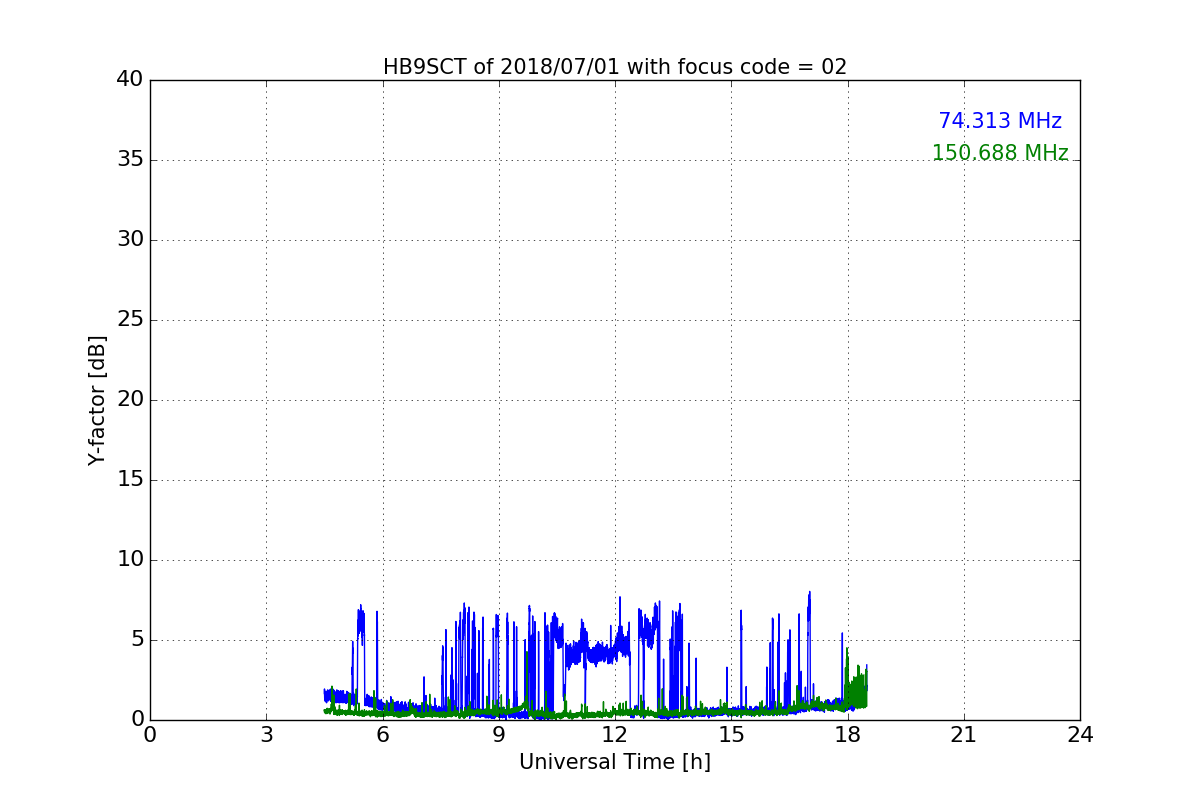Image resolution: width=1200 pixels, height=800 pixels.
Task: Click the y-axis tick label '20'
Action: tap(130, 400)
